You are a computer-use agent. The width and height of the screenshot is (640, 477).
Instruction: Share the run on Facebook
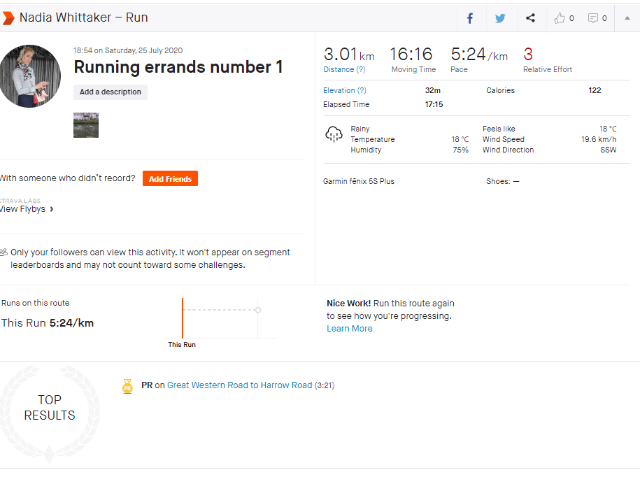470,18
